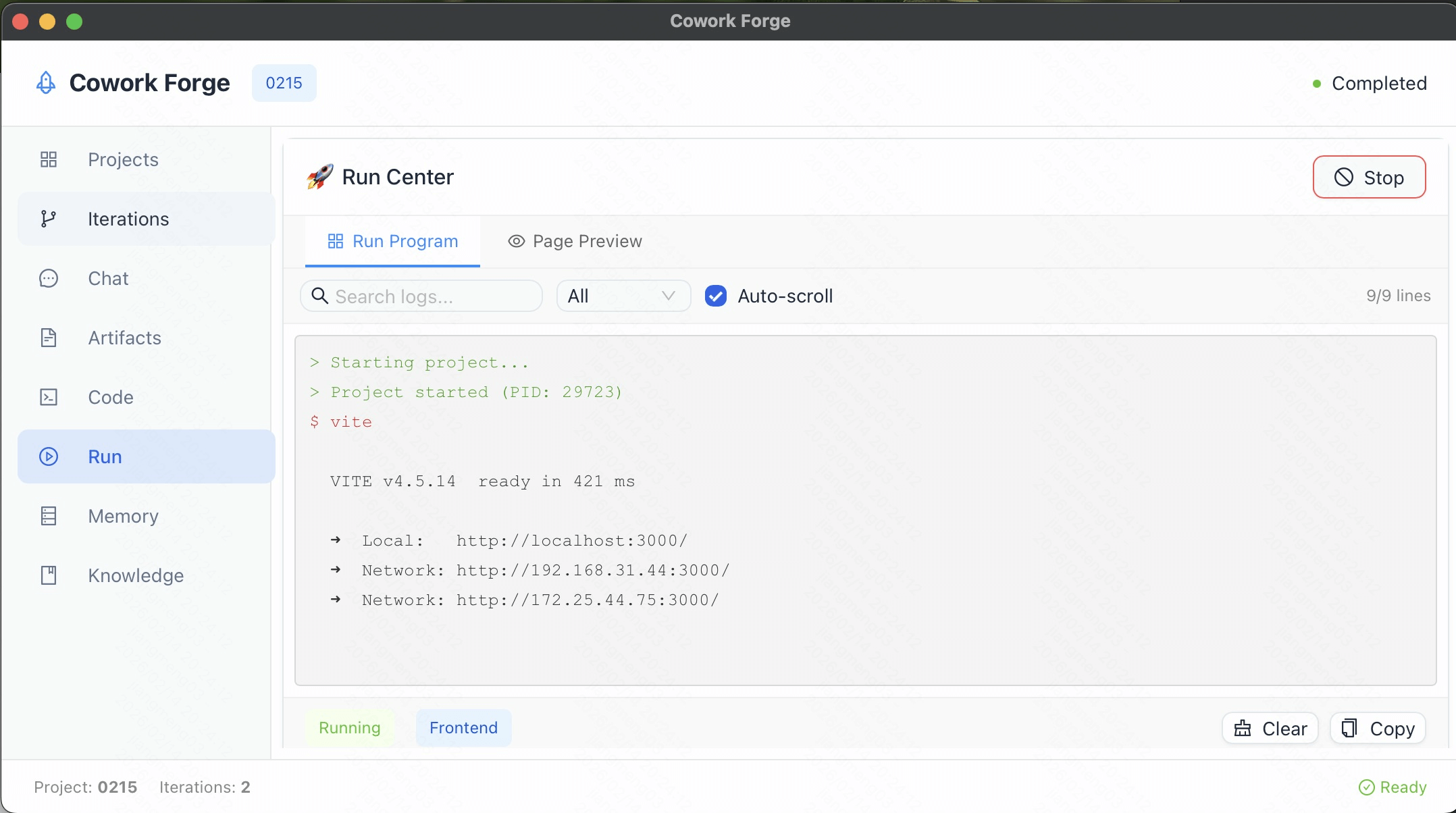Select the Code terminal icon
Viewport: 1456px width, 813px height.
click(49, 397)
